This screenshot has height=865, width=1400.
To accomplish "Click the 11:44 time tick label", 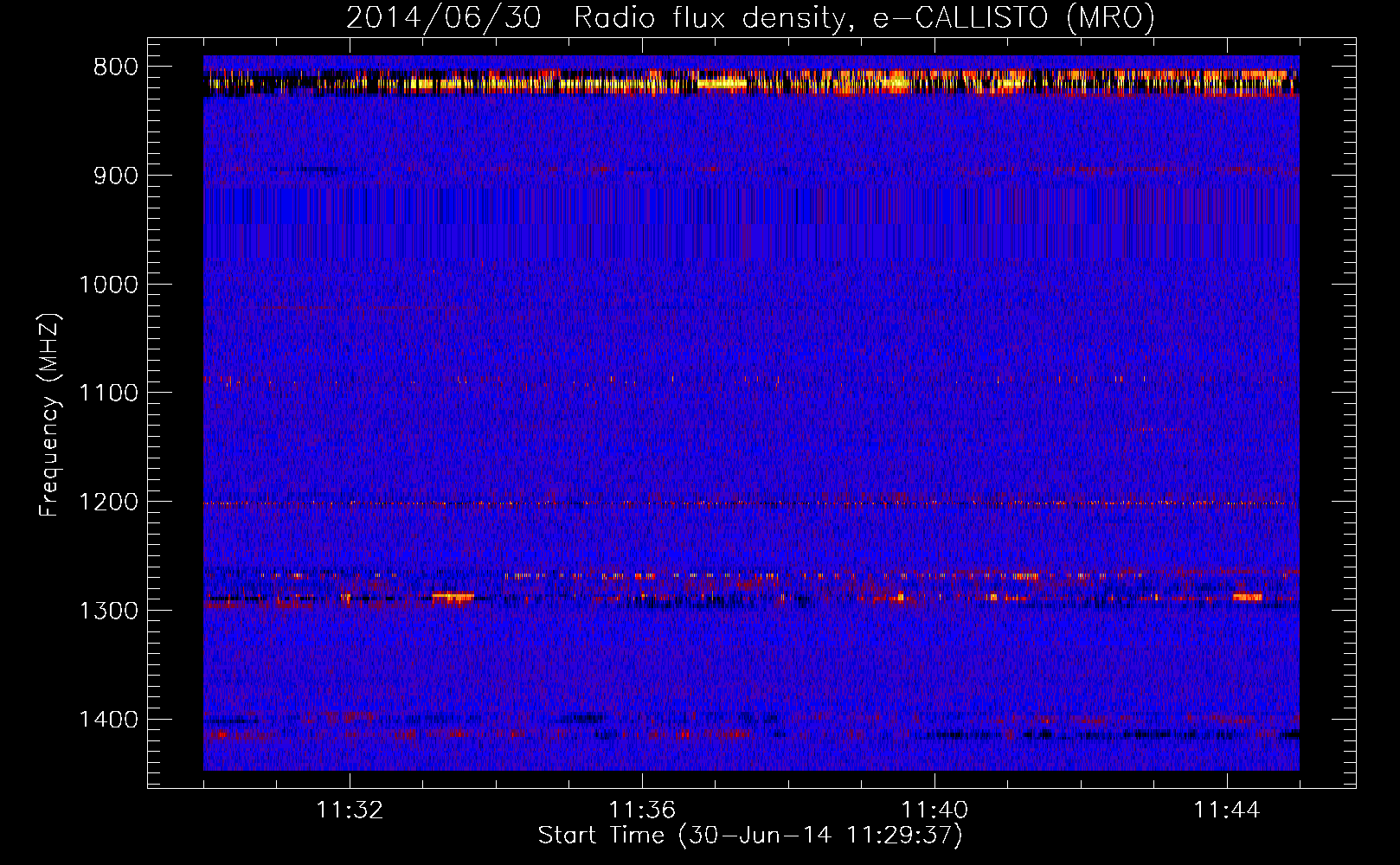I will pyautogui.click(x=1227, y=811).
